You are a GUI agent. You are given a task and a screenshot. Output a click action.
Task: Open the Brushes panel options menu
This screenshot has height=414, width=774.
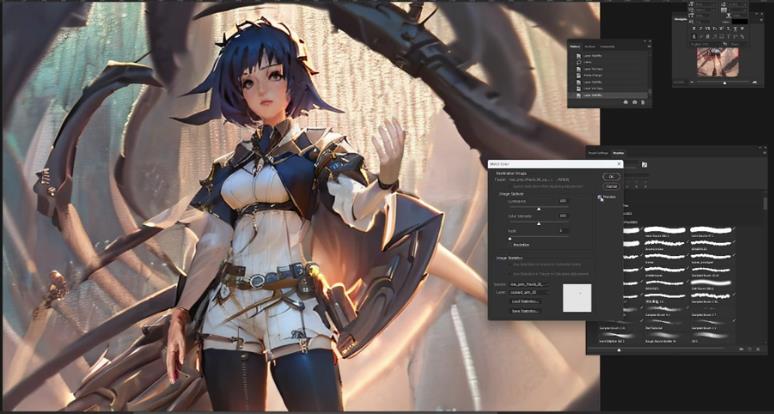click(765, 152)
